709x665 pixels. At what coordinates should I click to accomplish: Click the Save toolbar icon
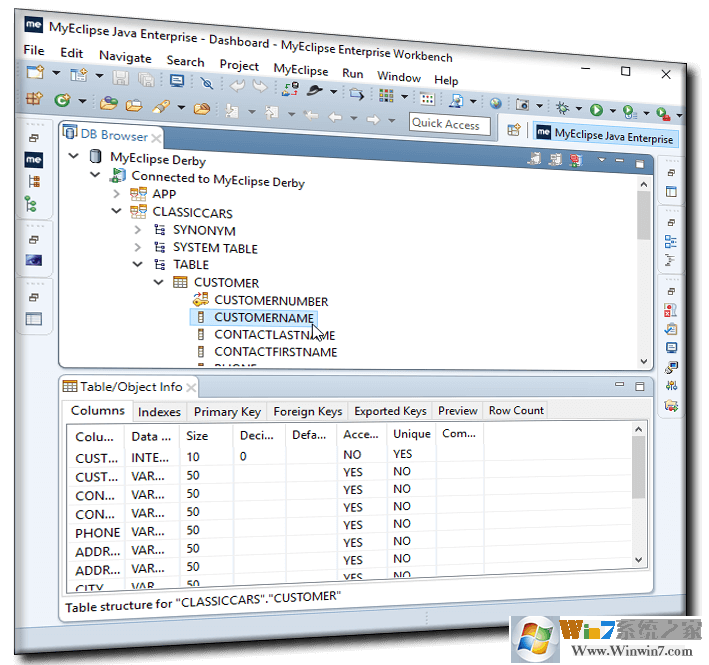tap(120, 78)
